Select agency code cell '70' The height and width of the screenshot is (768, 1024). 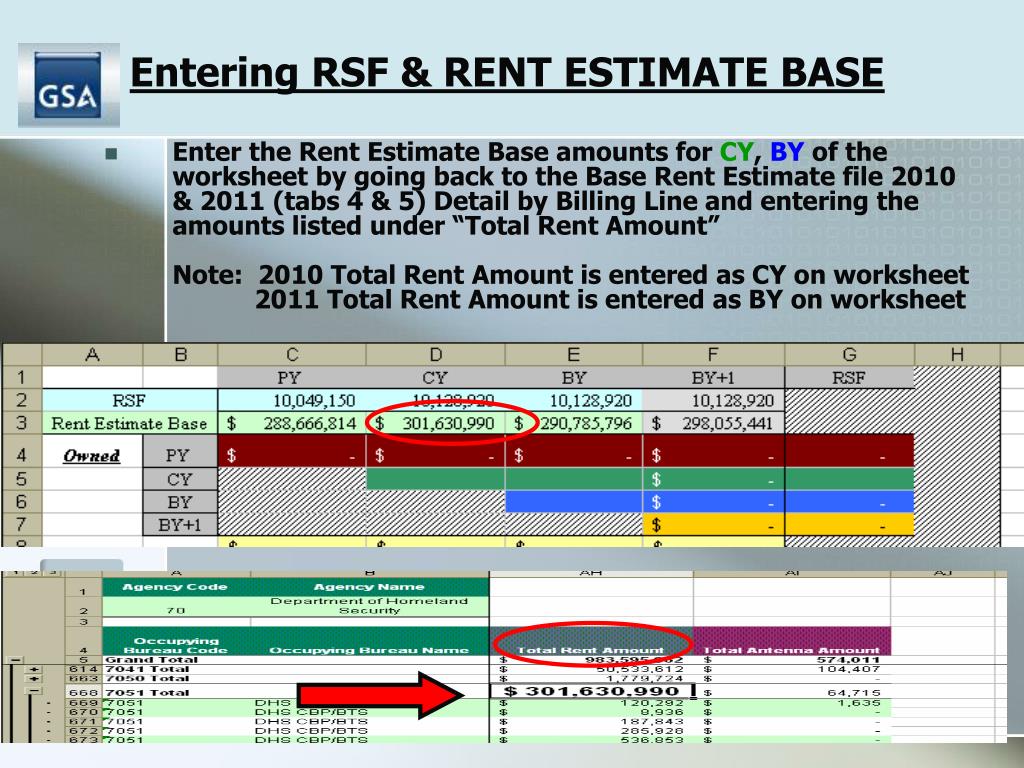tap(176, 606)
